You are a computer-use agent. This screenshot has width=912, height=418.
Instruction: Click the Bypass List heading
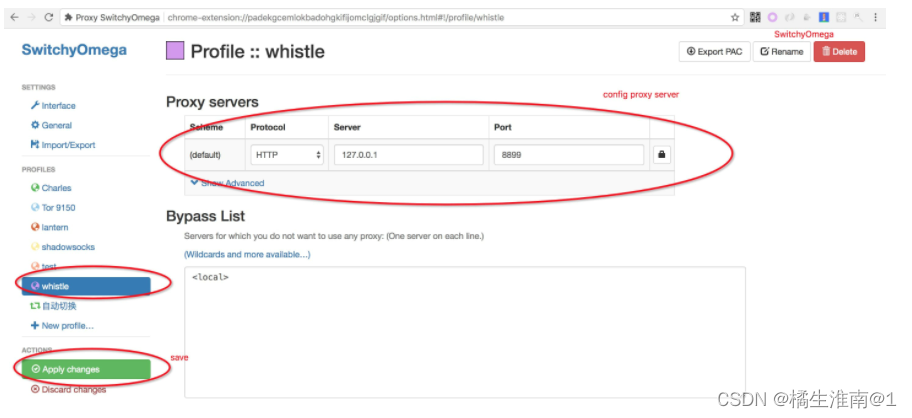[205, 216]
